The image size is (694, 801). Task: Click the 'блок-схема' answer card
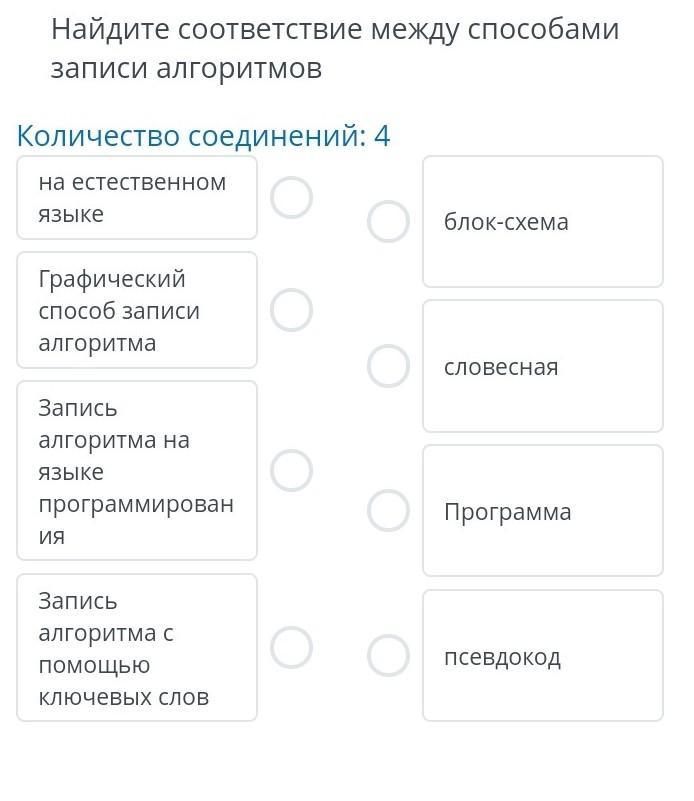(543, 222)
